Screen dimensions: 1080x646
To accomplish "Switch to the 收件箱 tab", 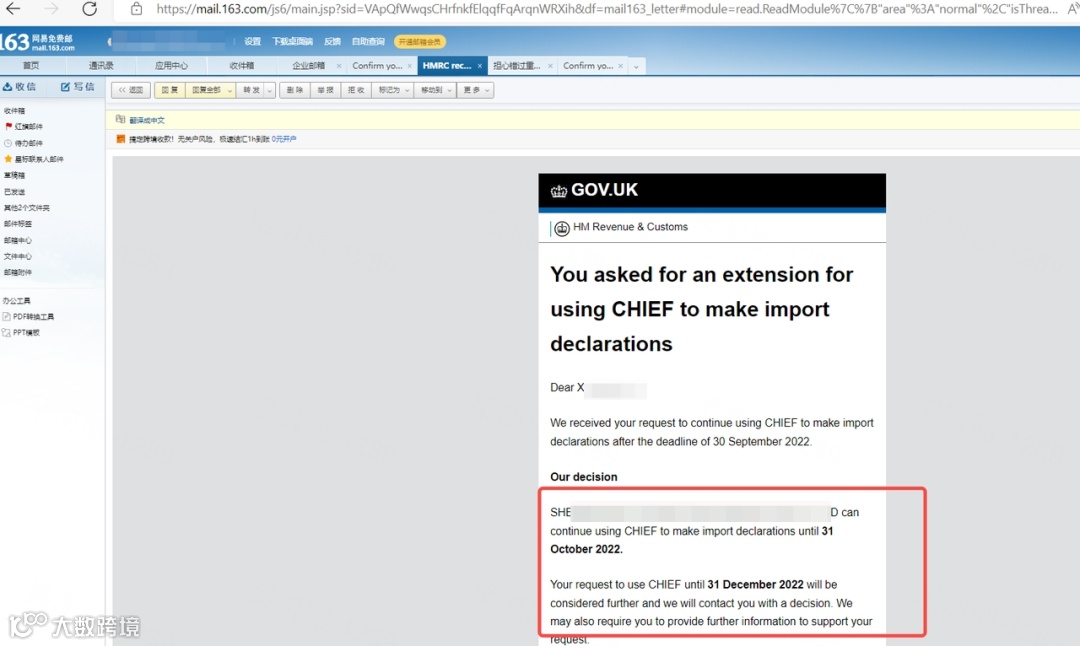I will pyautogui.click(x=242, y=65).
